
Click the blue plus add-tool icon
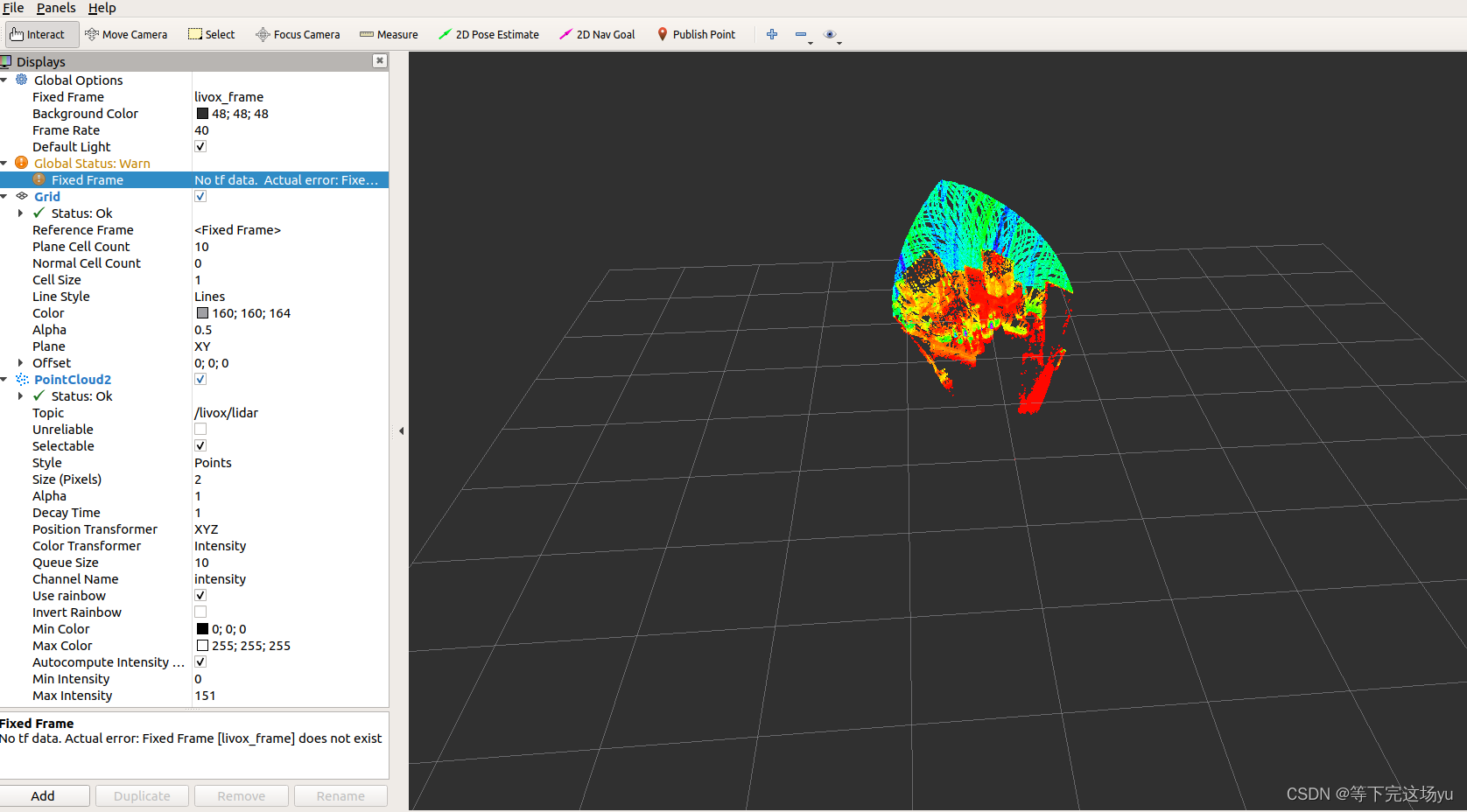coord(772,34)
